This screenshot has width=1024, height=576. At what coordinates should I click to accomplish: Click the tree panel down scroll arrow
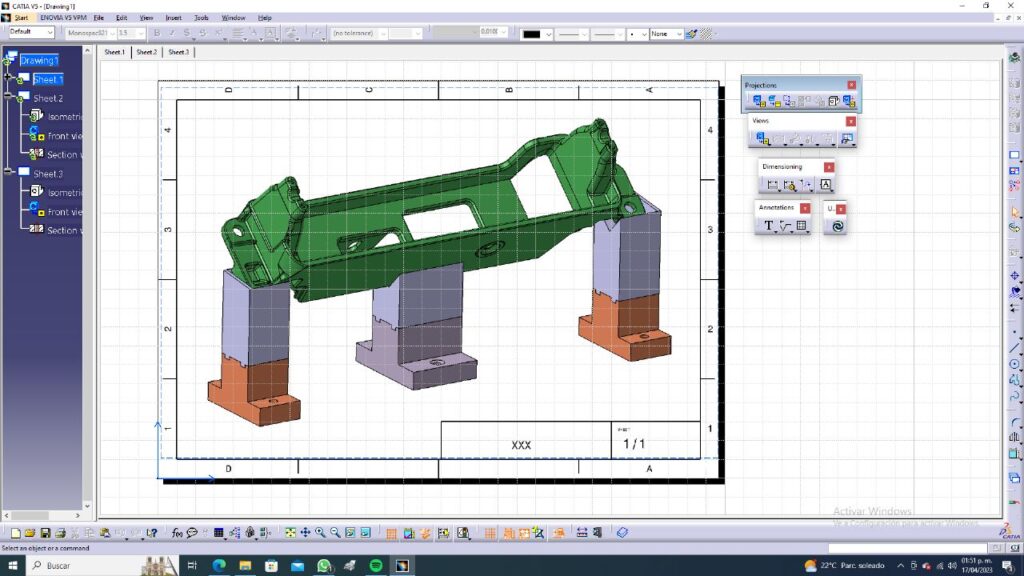point(87,505)
